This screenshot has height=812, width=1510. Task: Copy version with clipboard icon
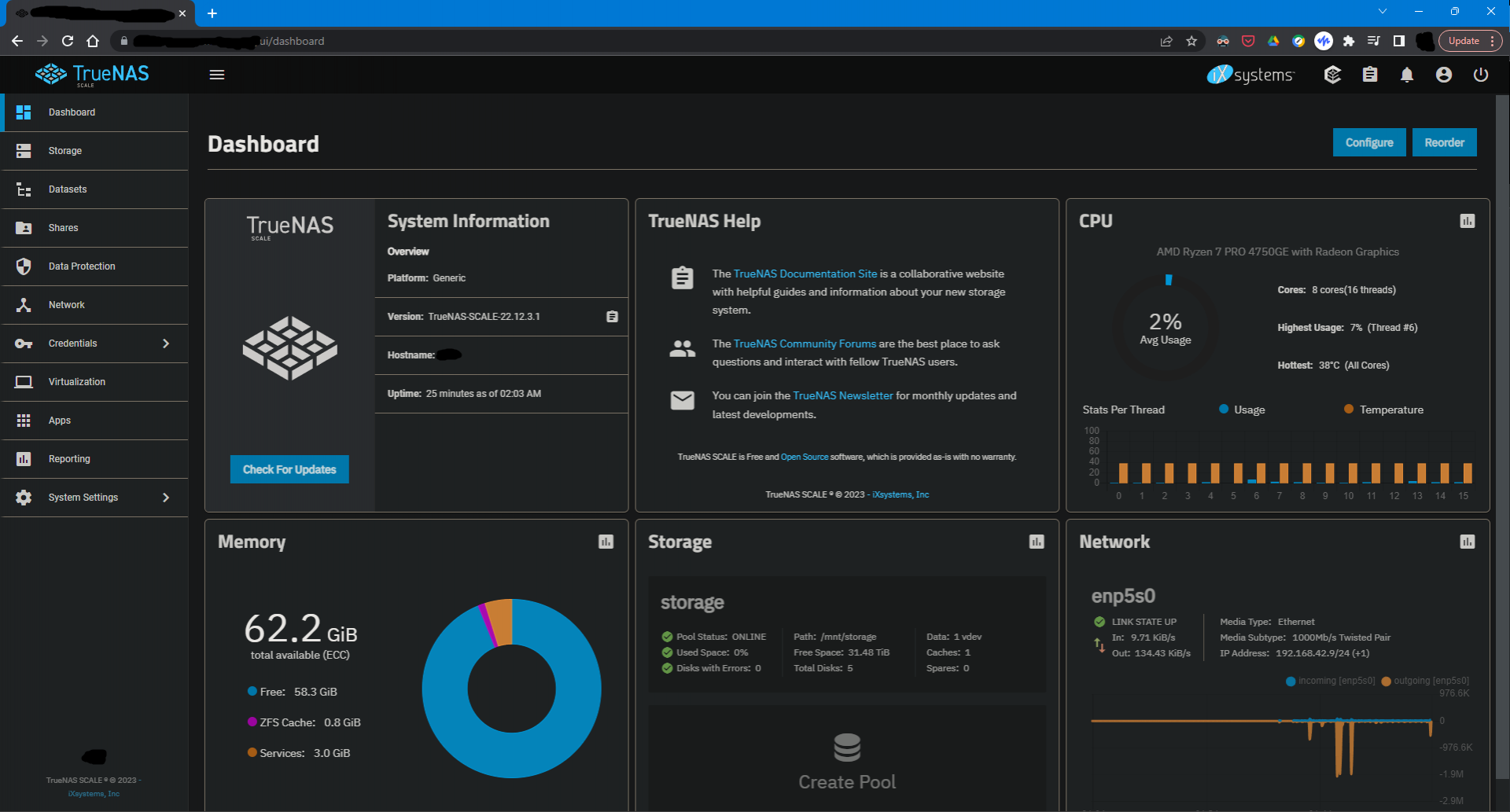coord(612,317)
